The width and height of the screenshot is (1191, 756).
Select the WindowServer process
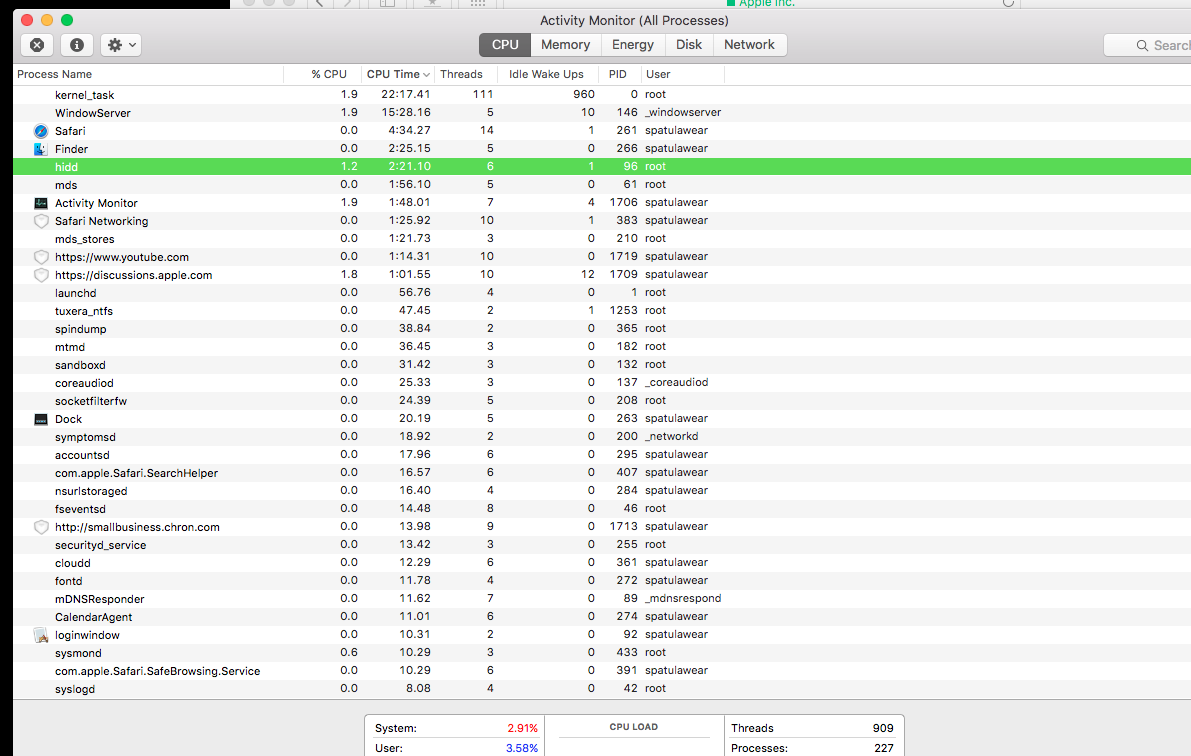pyautogui.click(x=602, y=112)
